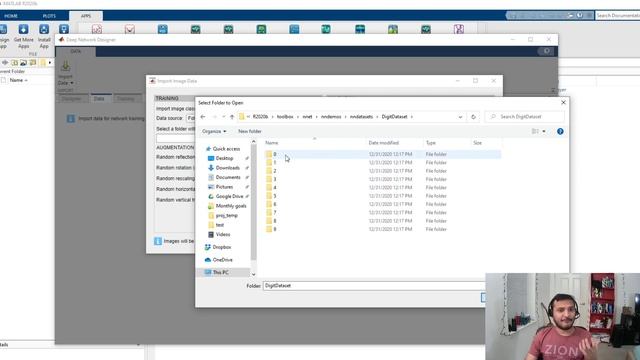Click Get More Apps icon
The image size is (640, 360).
click(x=23, y=36)
